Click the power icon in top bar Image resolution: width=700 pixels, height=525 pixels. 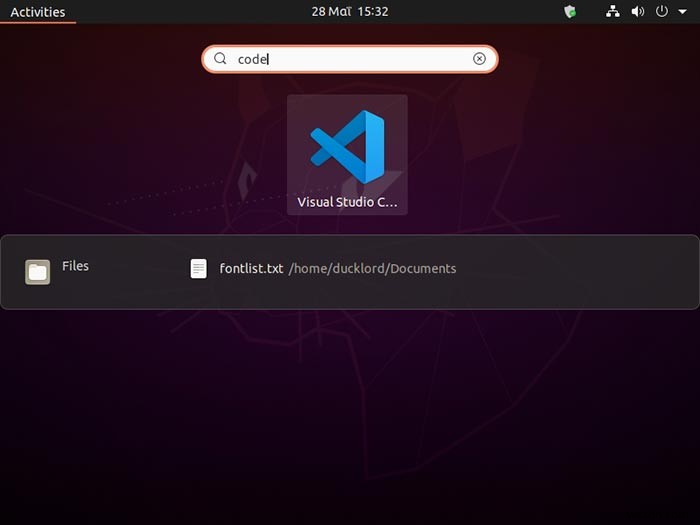click(662, 11)
